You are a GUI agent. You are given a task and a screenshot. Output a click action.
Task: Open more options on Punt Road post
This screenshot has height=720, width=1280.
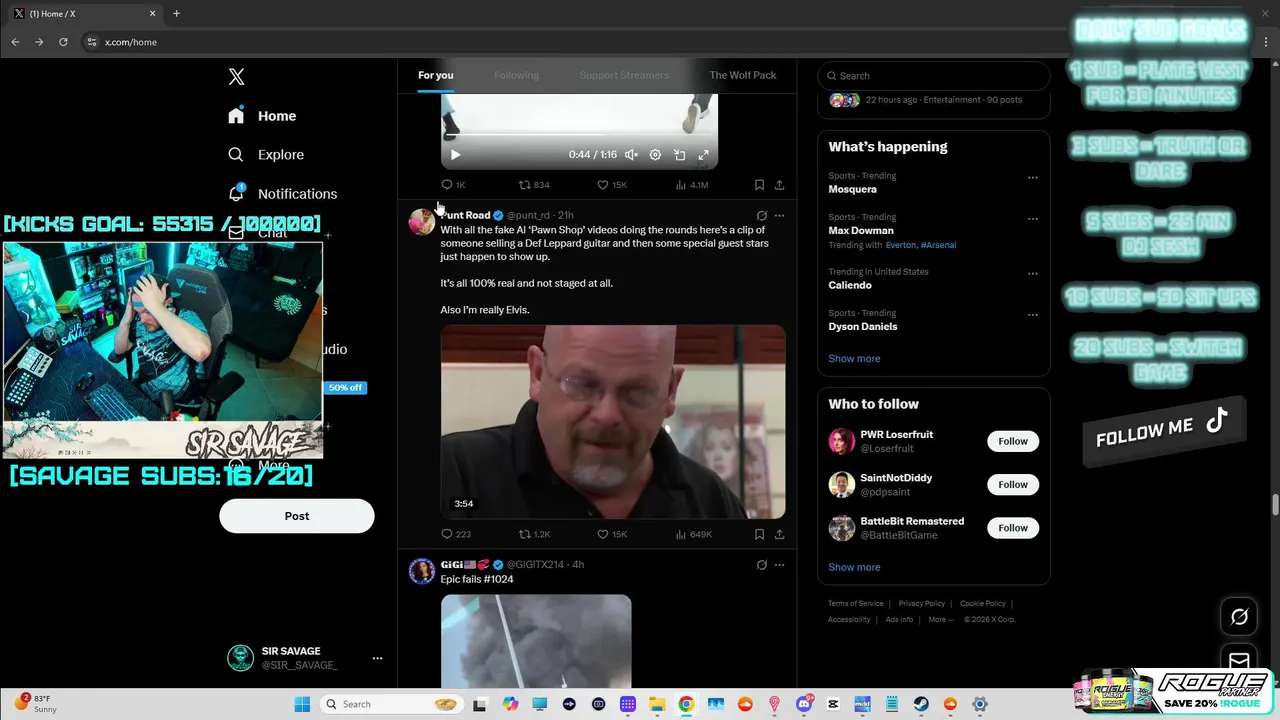(779, 215)
